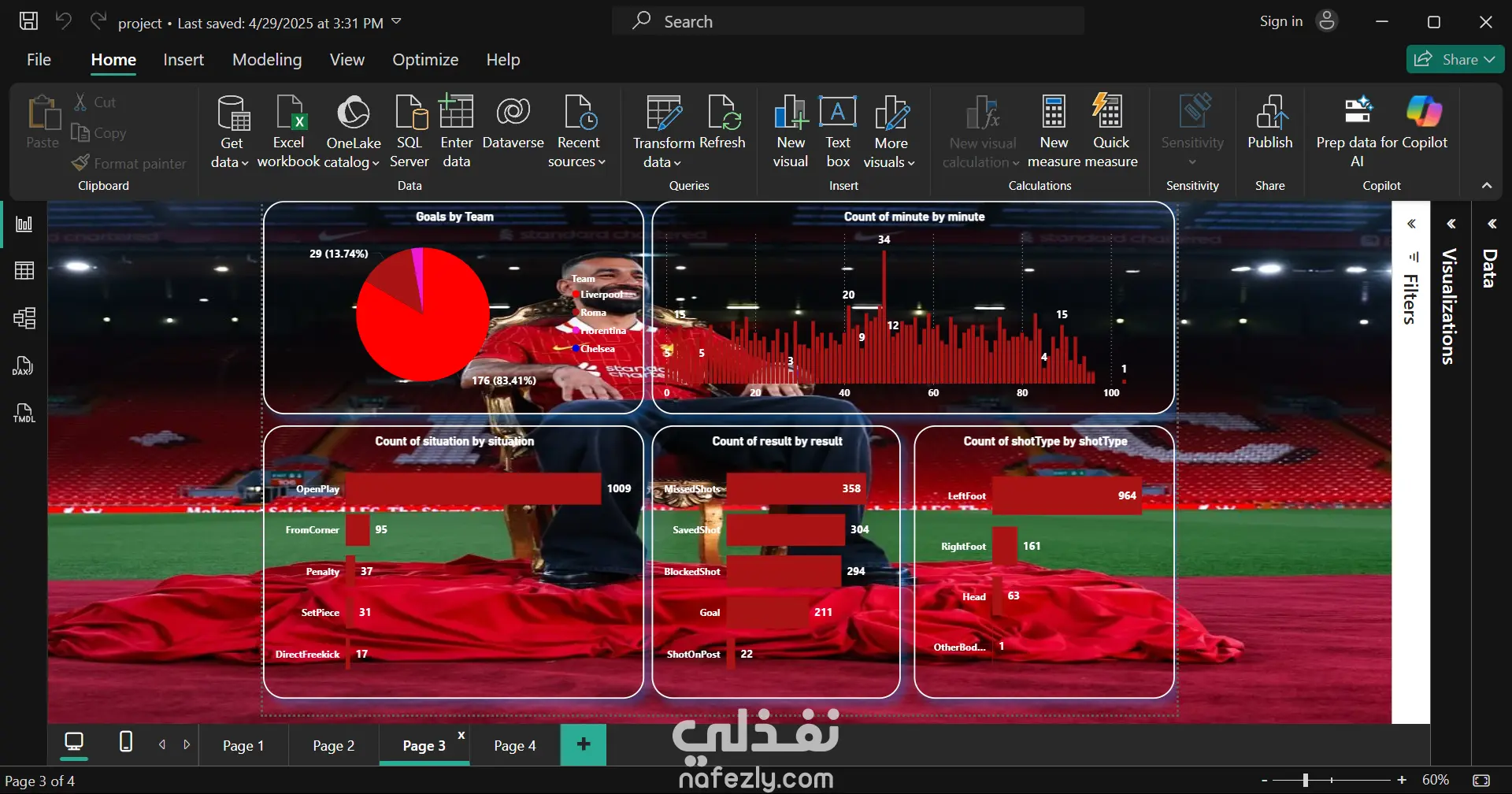Create a Quick measure
The height and width of the screenshot is (794, 1512).
point(1110,132)
